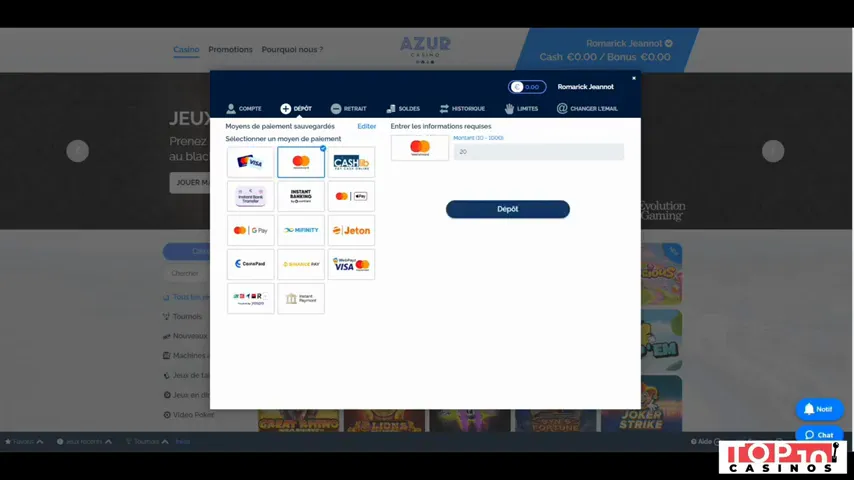This screenshot has width=854, height=480.
Task: Pick Instant Bank Transfer payment option
Action: [251, 196]
